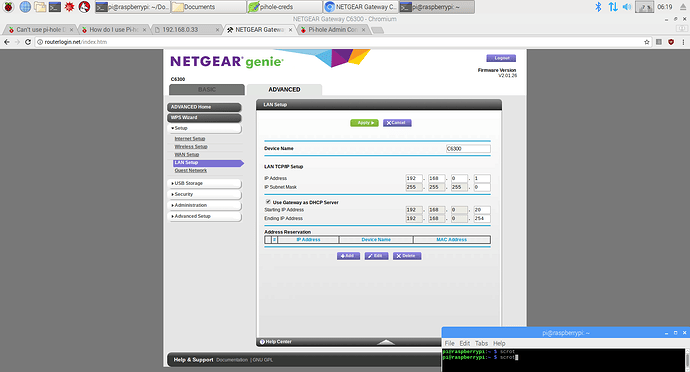The height and width of the screenshot is (372, 690).
Task: Click the Cancel button
Action: [397, 123]
